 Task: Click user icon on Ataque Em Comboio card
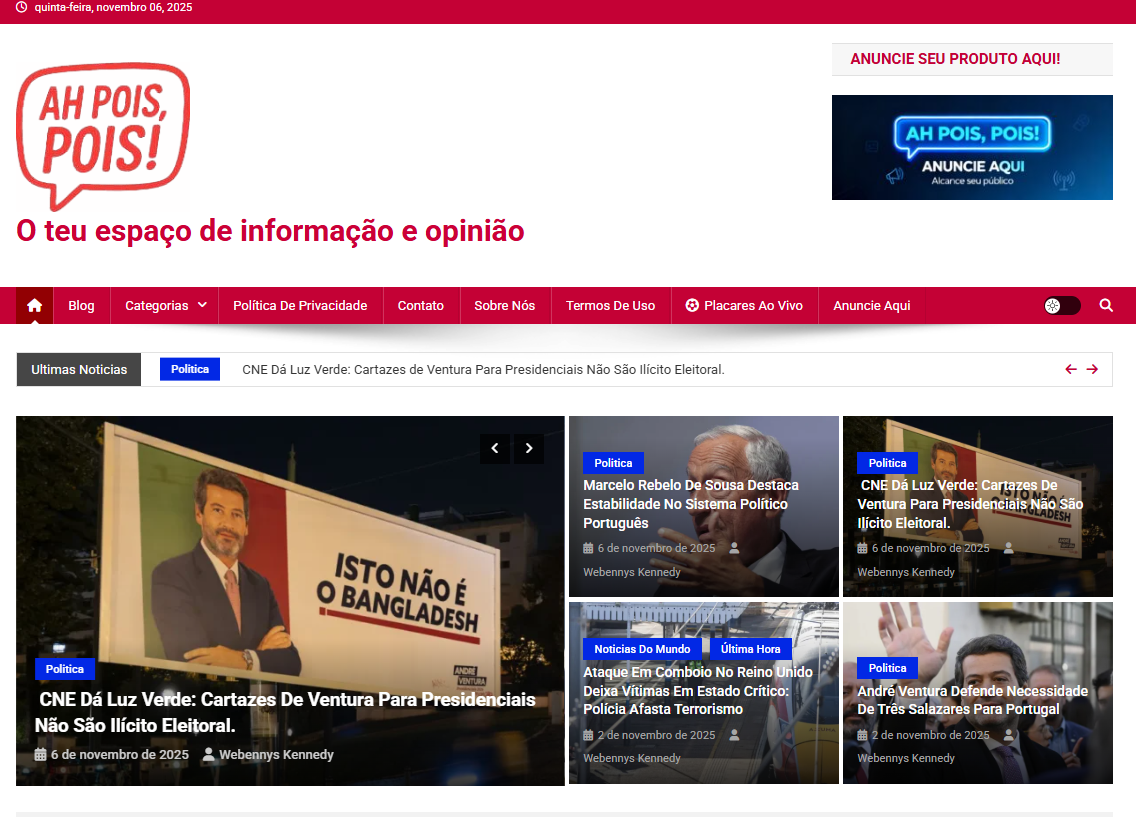(735, 735)
